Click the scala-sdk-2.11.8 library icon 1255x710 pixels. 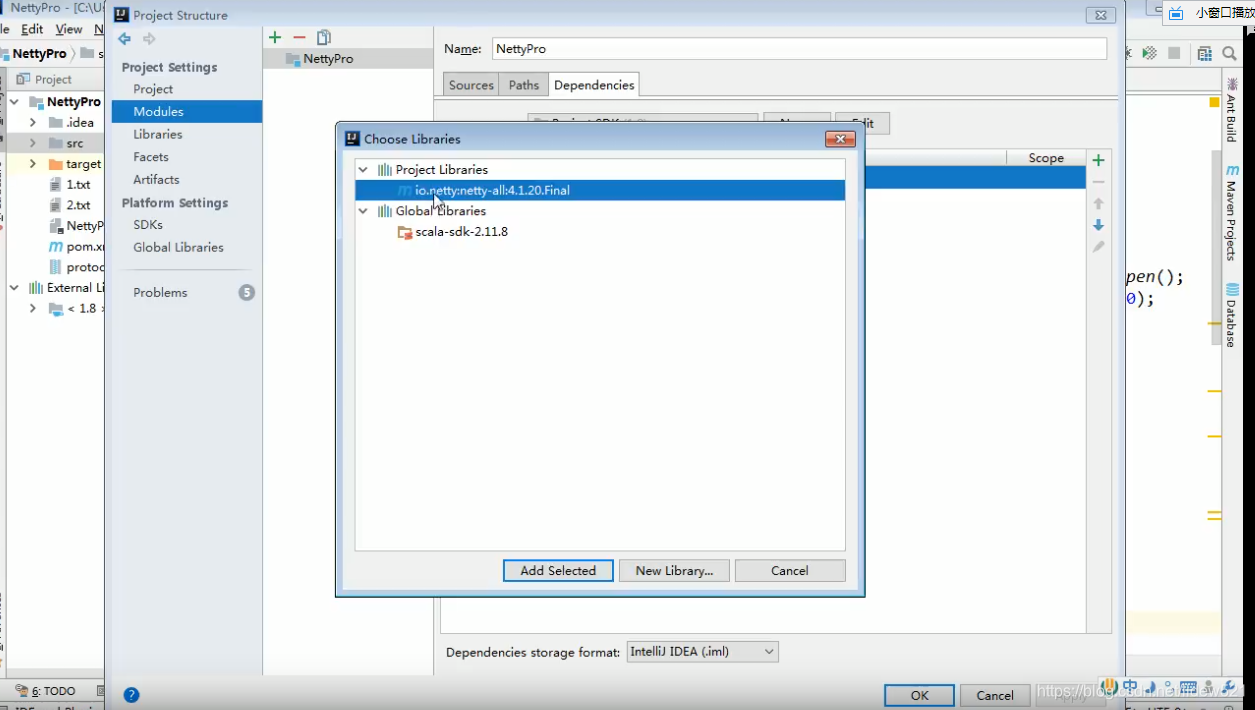[x=405, y=232]
